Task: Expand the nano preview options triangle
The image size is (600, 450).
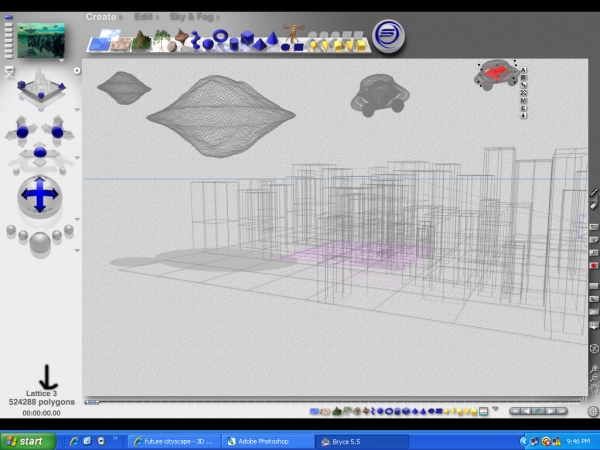Action: pos(61,61)
